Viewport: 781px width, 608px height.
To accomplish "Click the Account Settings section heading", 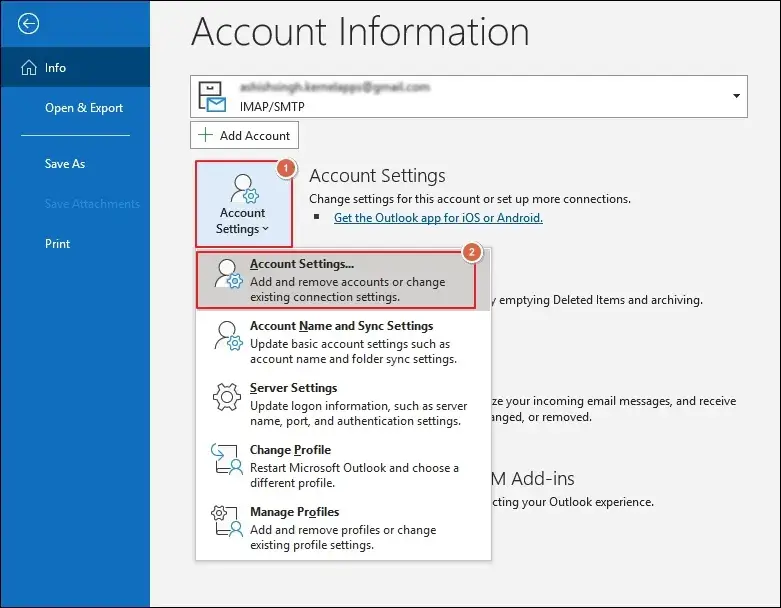I will point(377,175).
